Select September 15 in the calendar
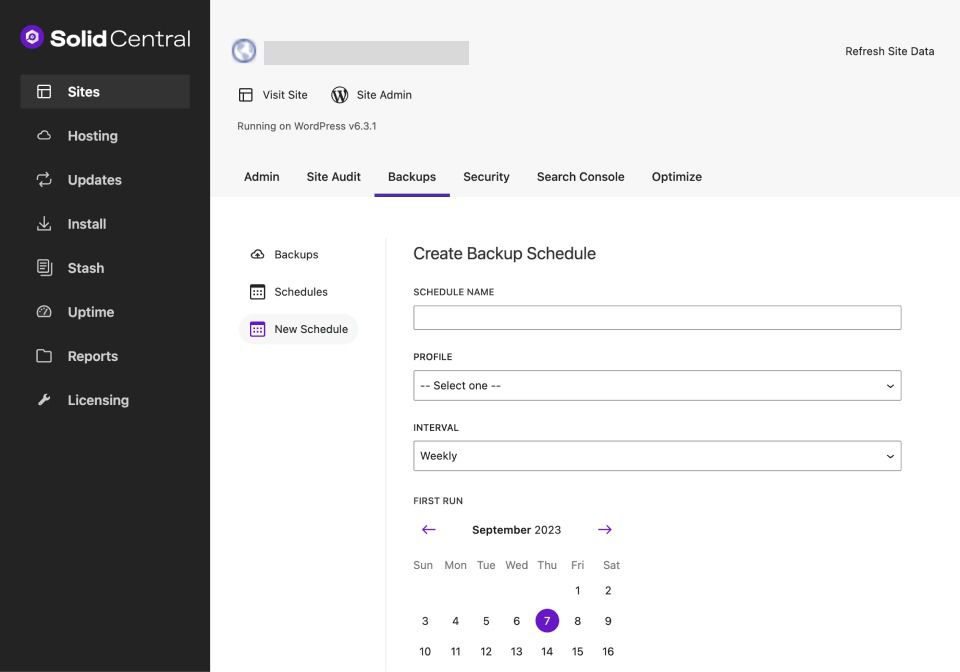Screen dimensions: 960x672 click(x=577, y=652)
